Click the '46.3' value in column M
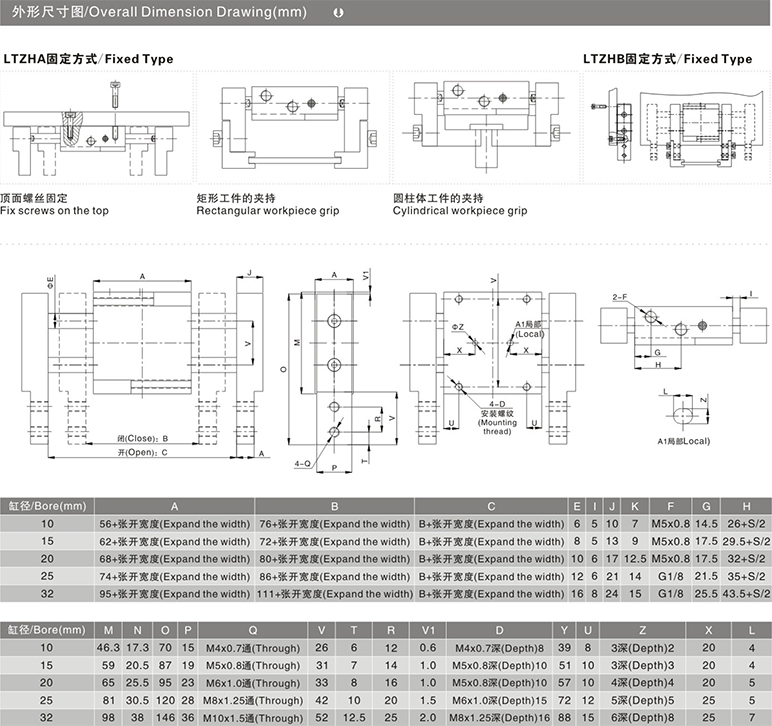 coord(108,648)
